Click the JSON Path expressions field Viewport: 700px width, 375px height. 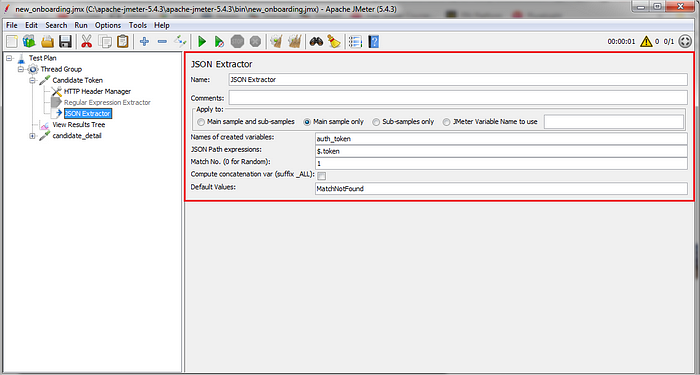[x=501, y=151]
